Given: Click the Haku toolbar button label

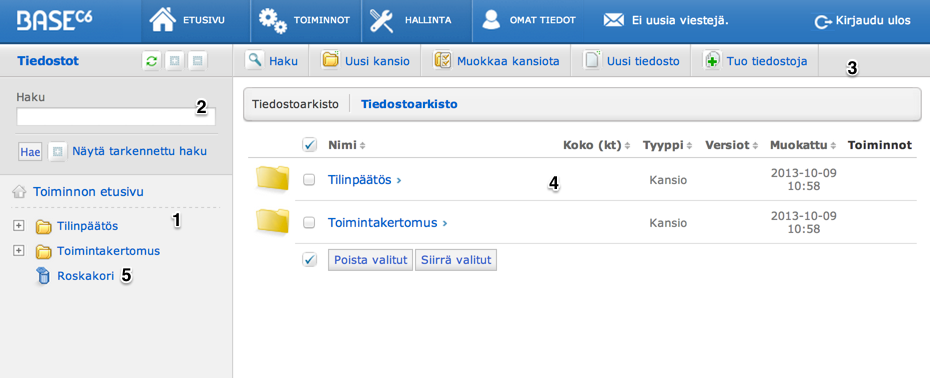Looking at the screenshot, I should pyautogui.click(x=283, y=61).
